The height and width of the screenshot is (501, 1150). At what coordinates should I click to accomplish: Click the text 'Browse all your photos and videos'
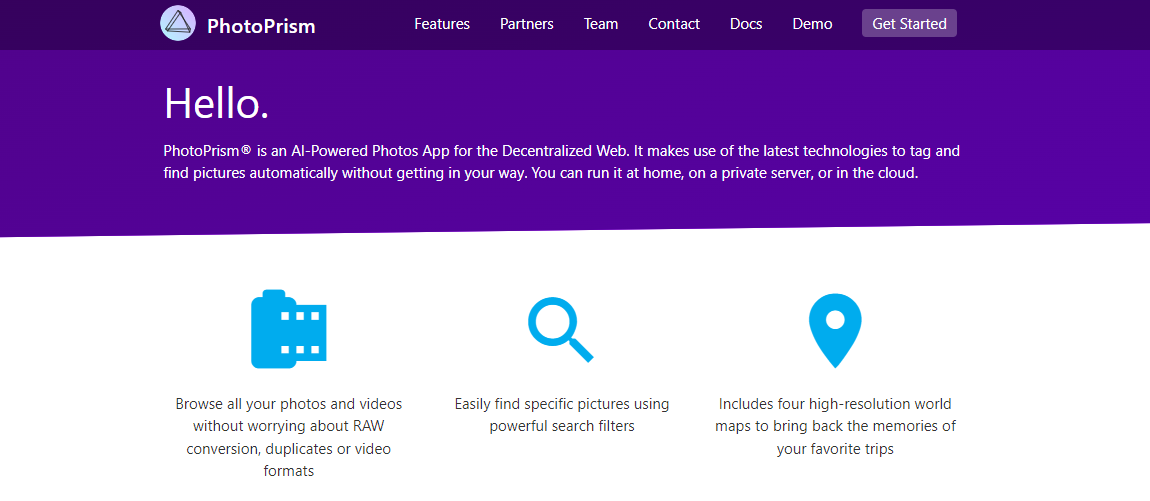coord(289,404)
